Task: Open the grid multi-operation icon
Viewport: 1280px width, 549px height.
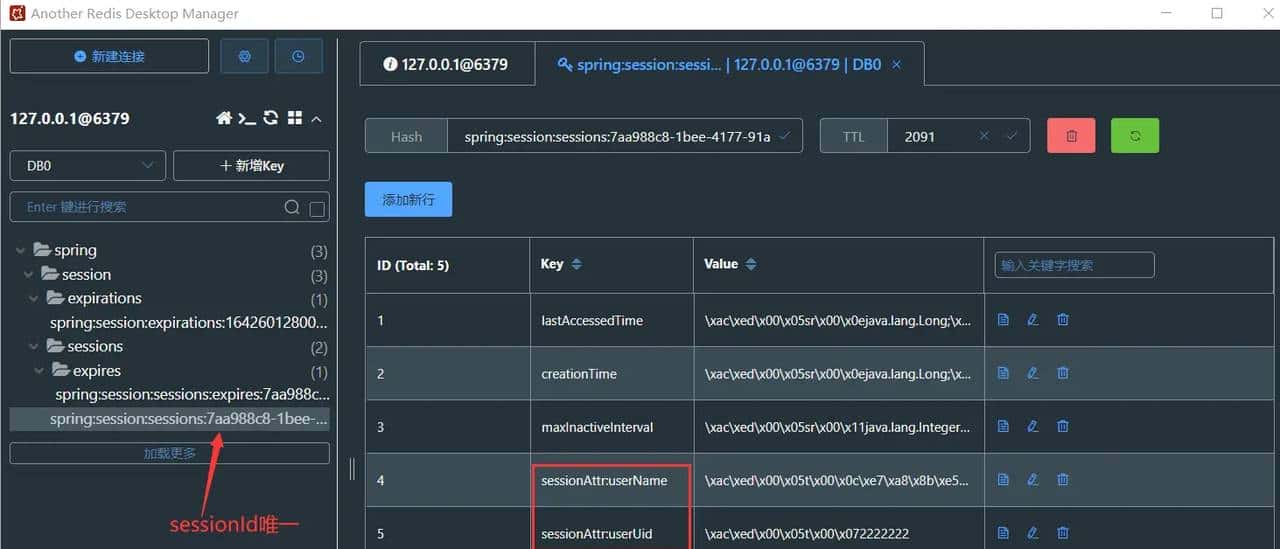Action: [294, 118]
